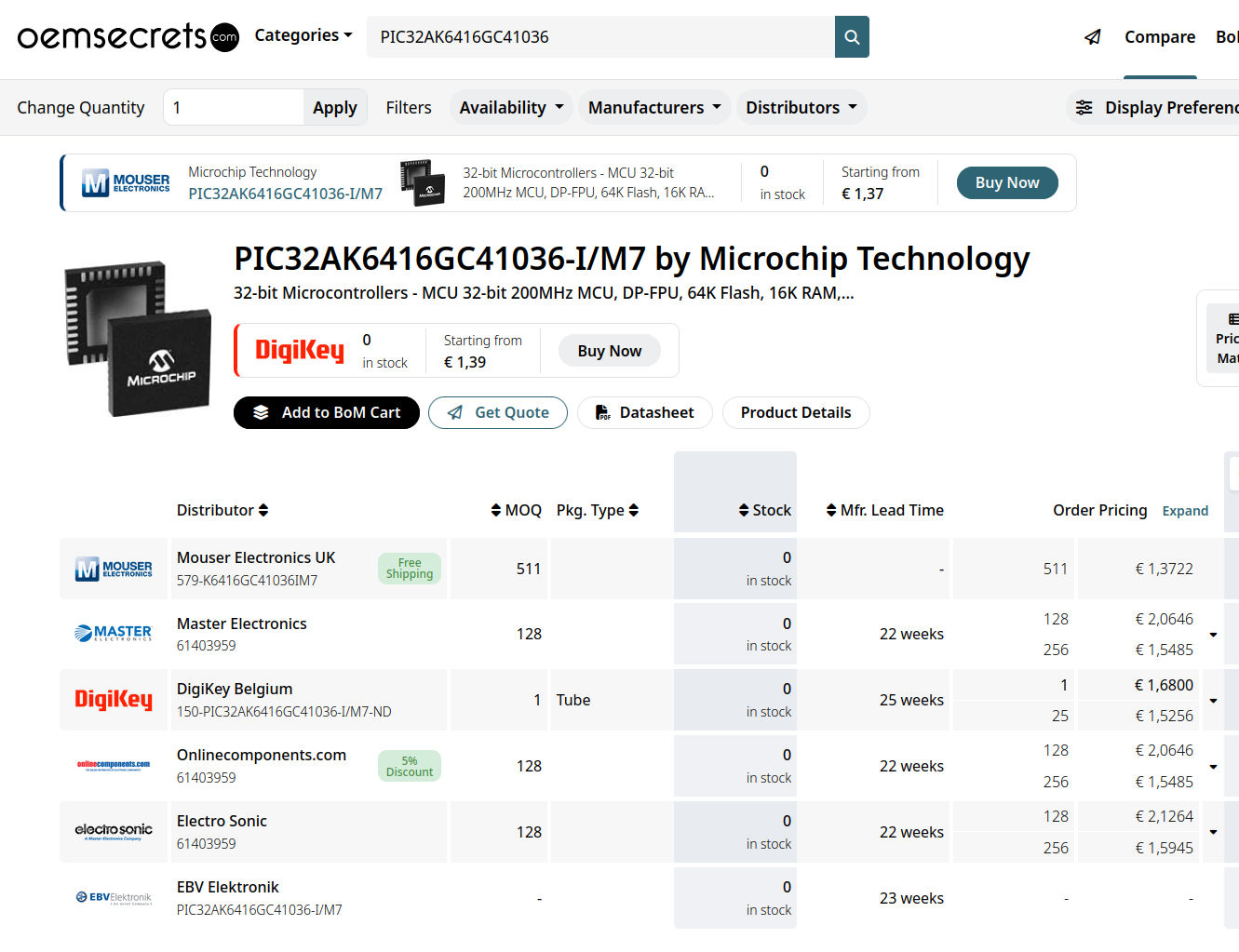Click the 25 weeks lead time

(911, 700)
